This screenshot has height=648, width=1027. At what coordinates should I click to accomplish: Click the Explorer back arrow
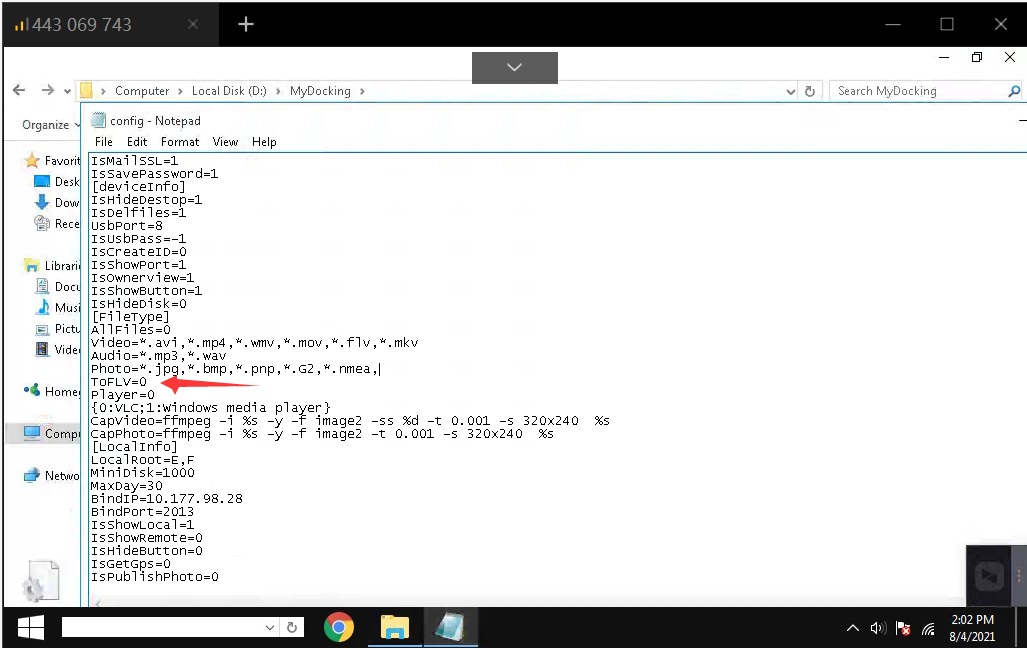(x=19, y=90)
